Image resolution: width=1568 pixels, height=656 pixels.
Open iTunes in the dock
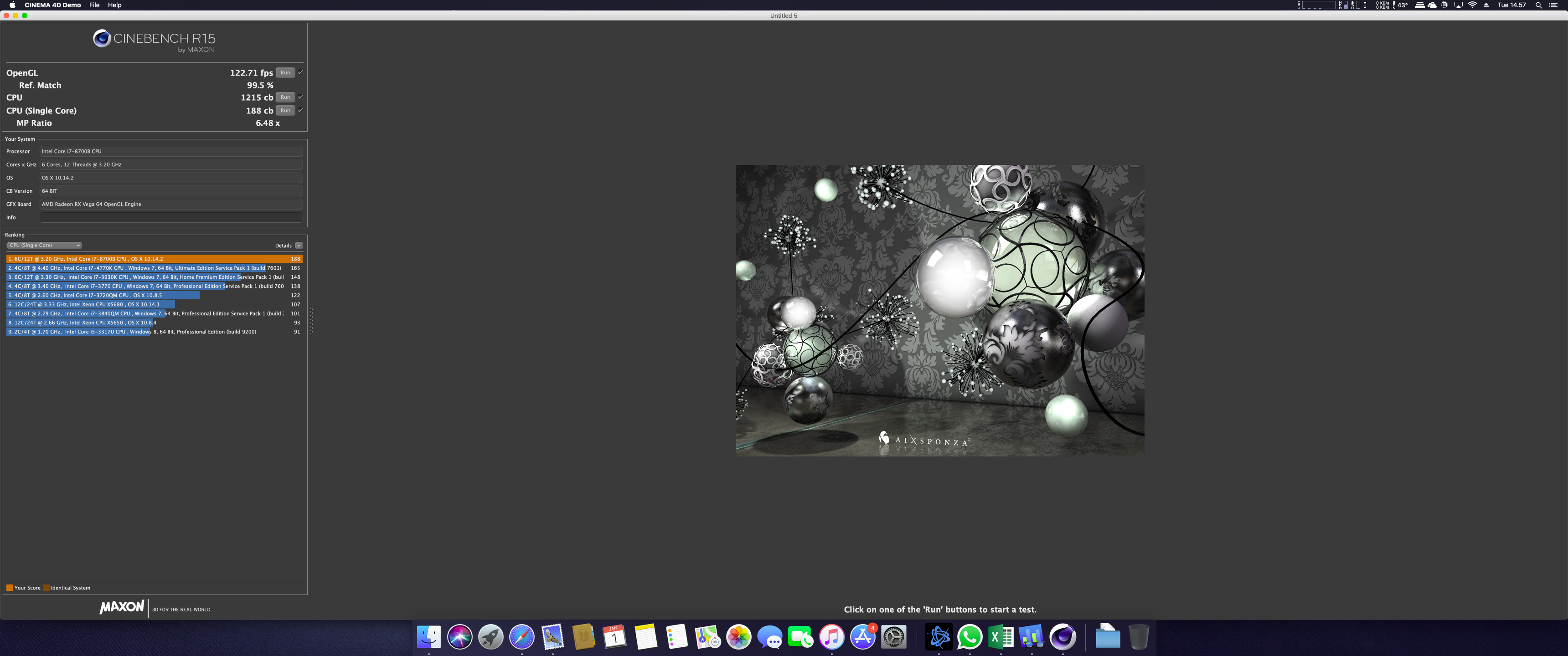click(x=831, y=637)
